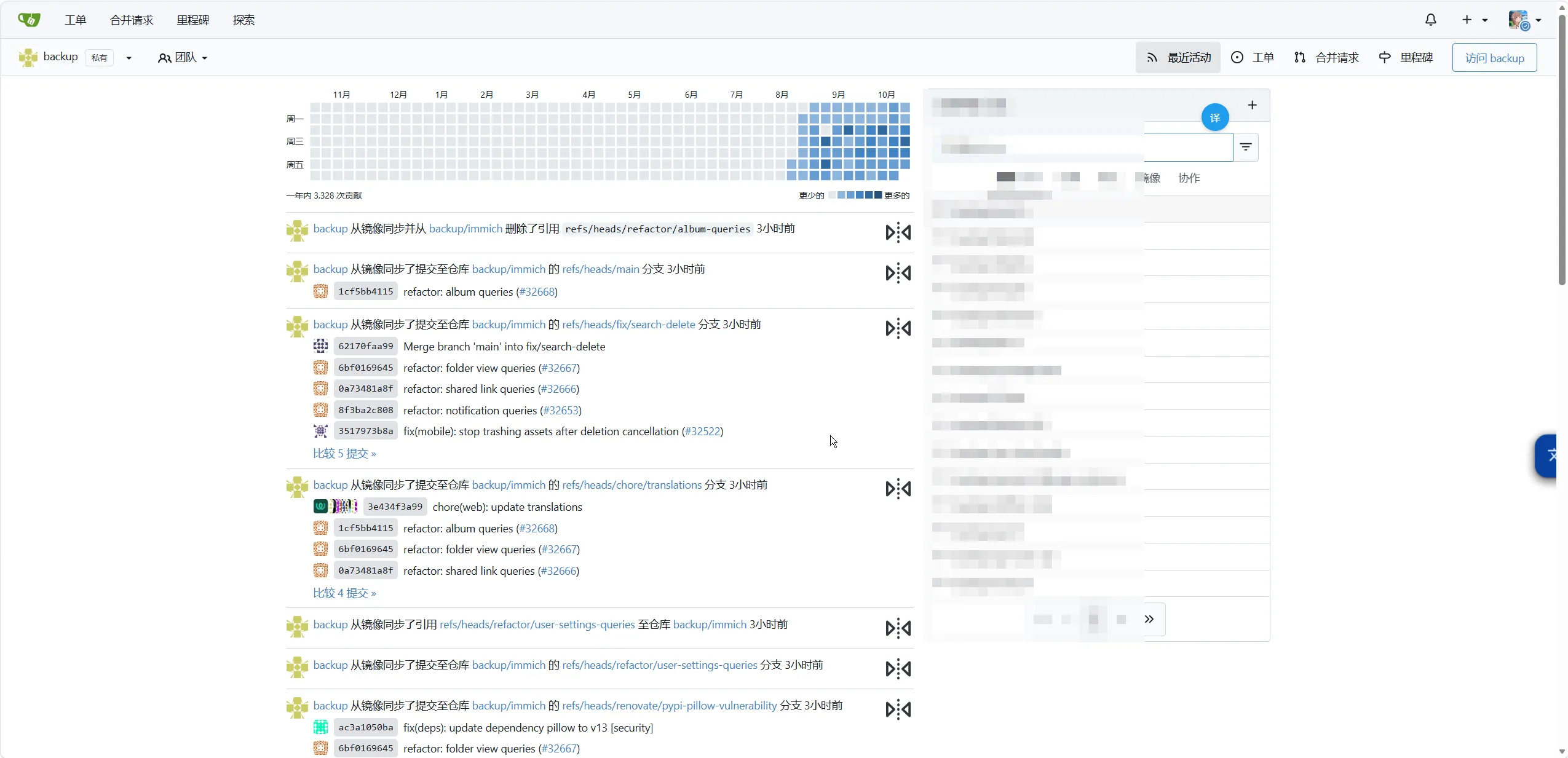Click the mirror sync icon beside refs/heads/main entry
Viewport: 1568px width, 758px height.
click(x=898, y=273)
